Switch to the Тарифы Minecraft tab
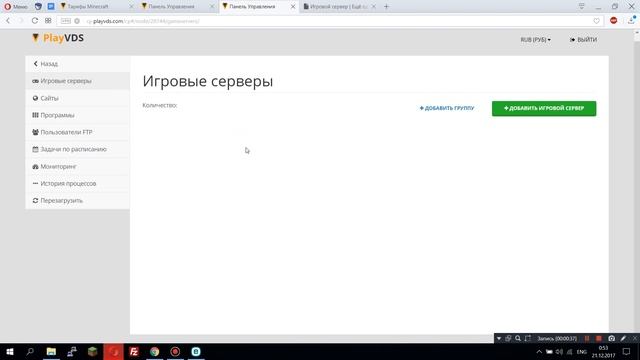640x360 pixels. [x=88, y=7]
